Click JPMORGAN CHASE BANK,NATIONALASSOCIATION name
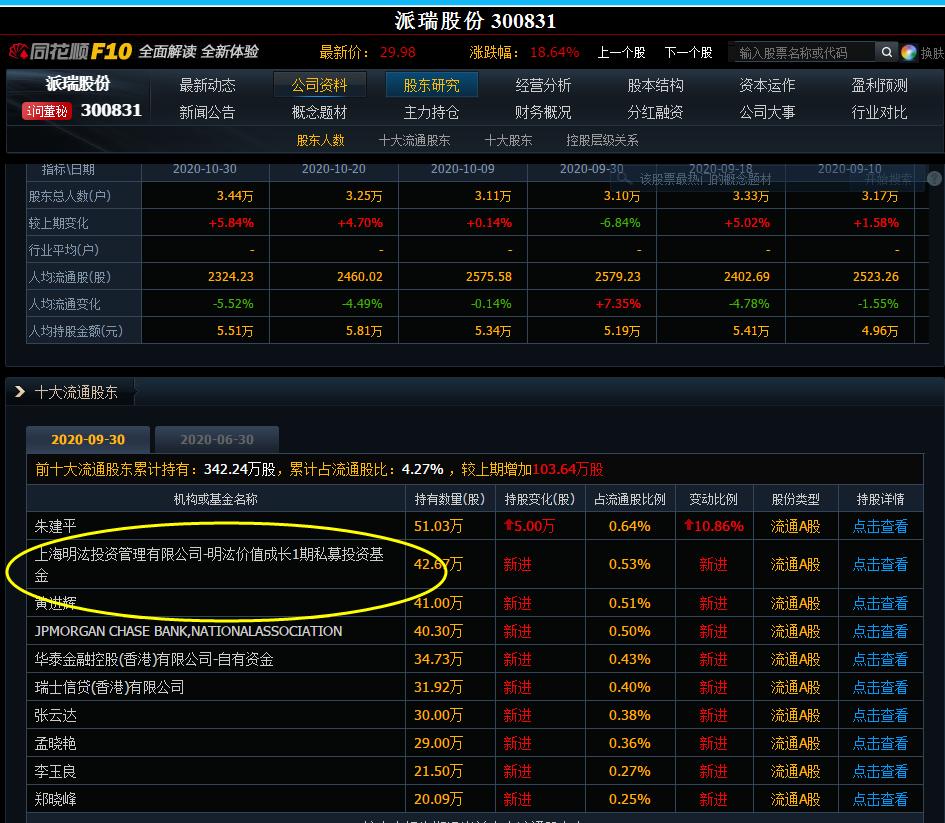The width and height of the screenshot is (945, 823). (188, 631)
